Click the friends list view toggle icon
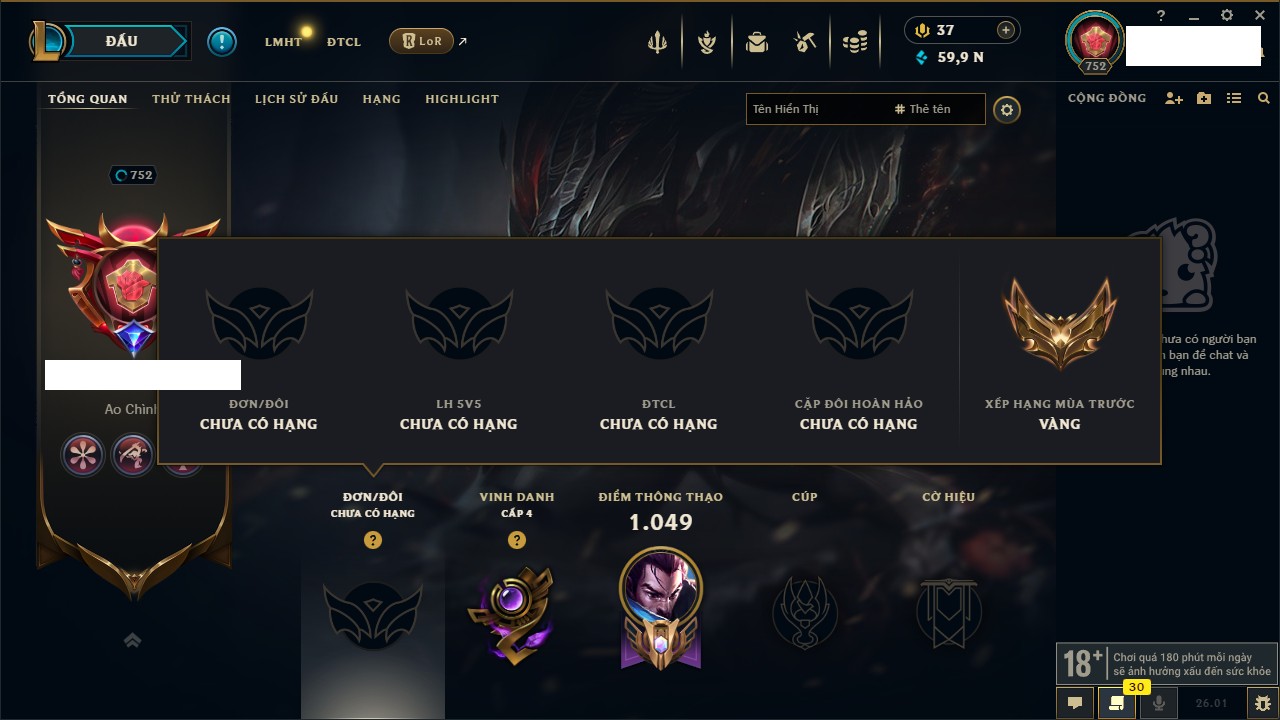 click(x=1234, y=98)
